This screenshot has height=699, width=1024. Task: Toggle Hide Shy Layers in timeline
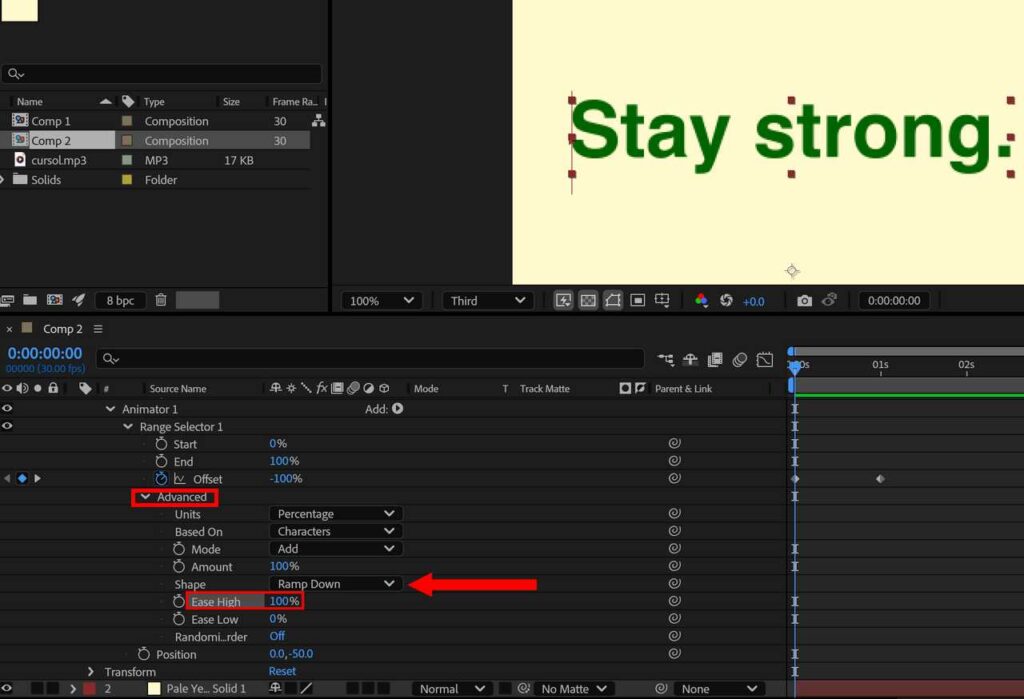pyautogui.click(x=690, y=359)
